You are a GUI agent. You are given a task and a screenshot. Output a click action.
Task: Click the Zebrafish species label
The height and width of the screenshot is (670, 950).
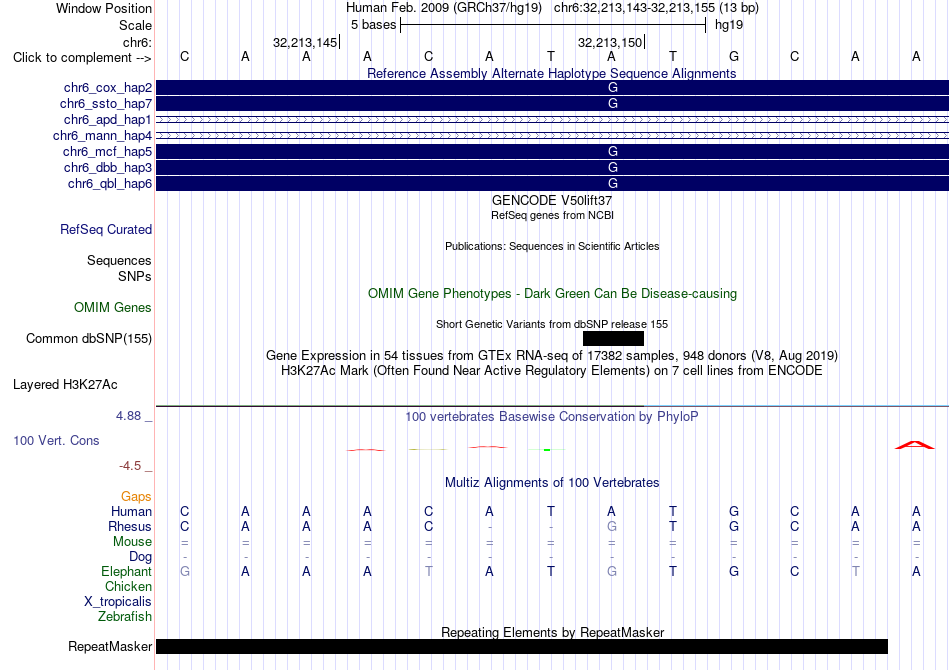[x=125, y=617]
